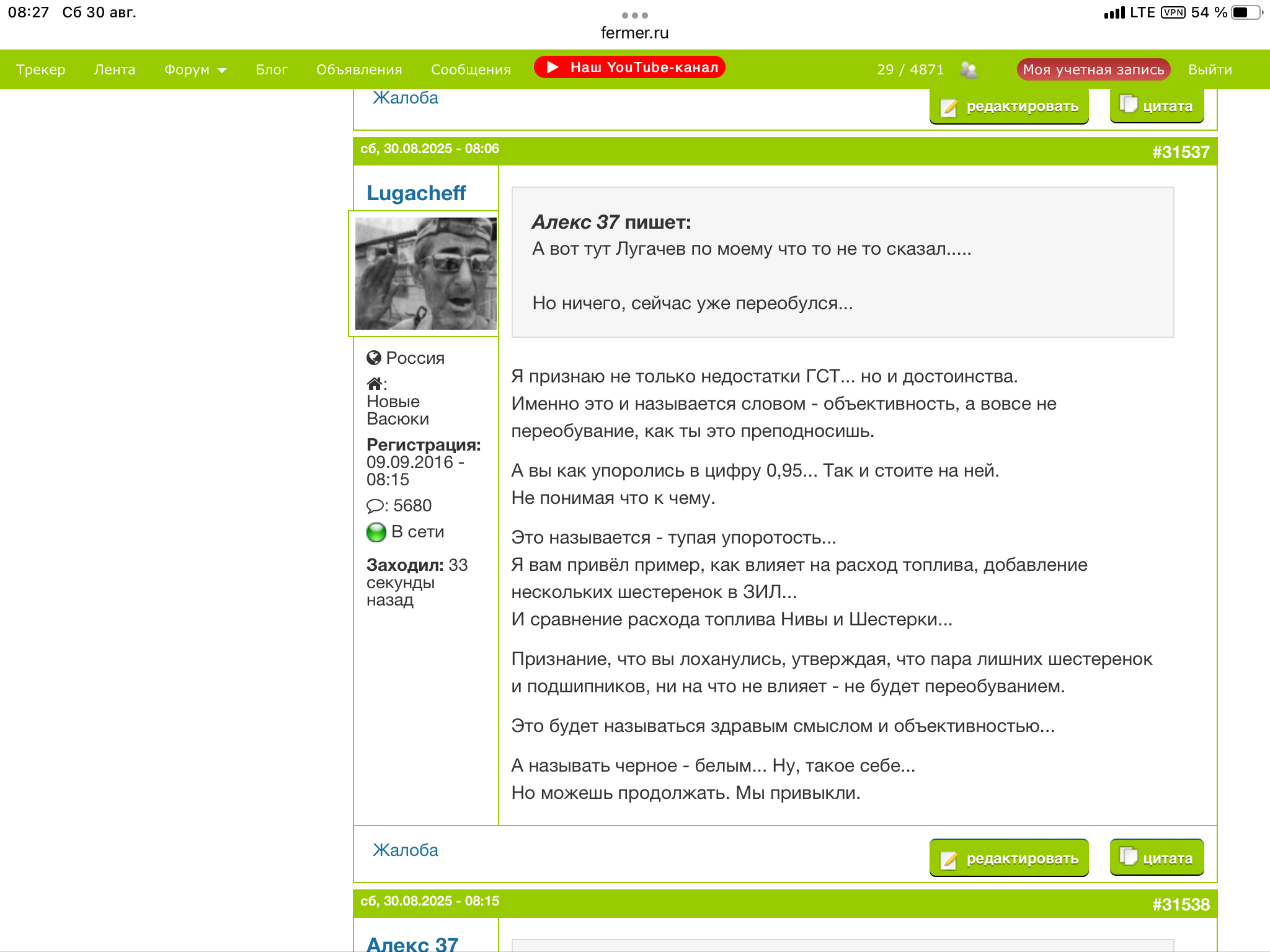Expand the Форум dropdown menu
This screenshot has height=952, width=1270.
click(195, 69)
